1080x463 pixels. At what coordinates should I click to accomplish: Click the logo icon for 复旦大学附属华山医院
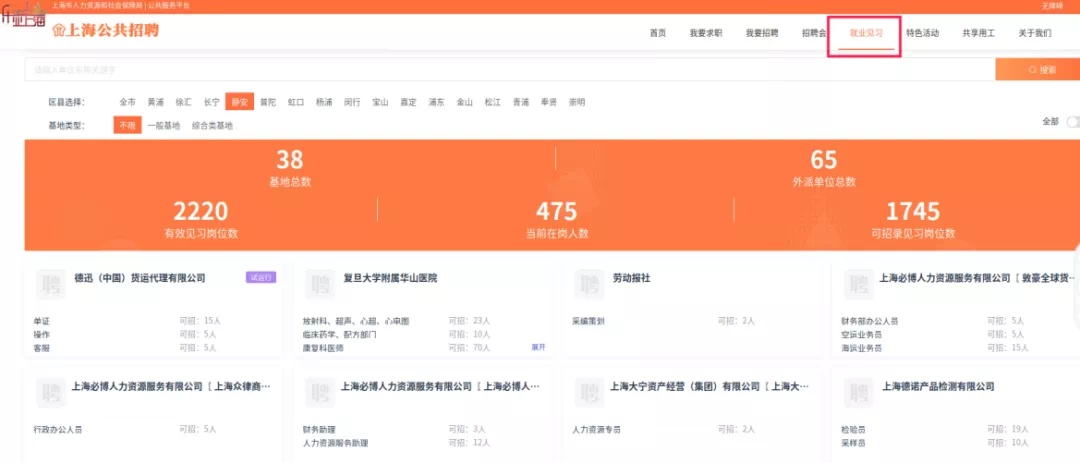[319, 284]
